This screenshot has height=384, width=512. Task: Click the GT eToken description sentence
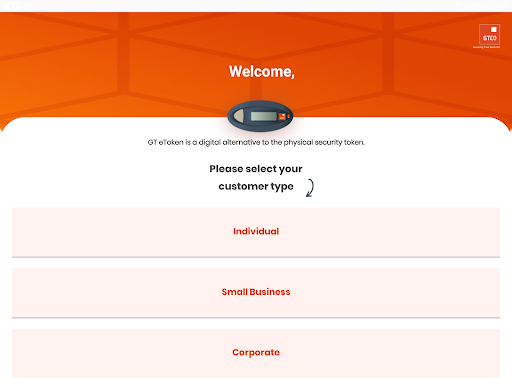click(256, 142)
